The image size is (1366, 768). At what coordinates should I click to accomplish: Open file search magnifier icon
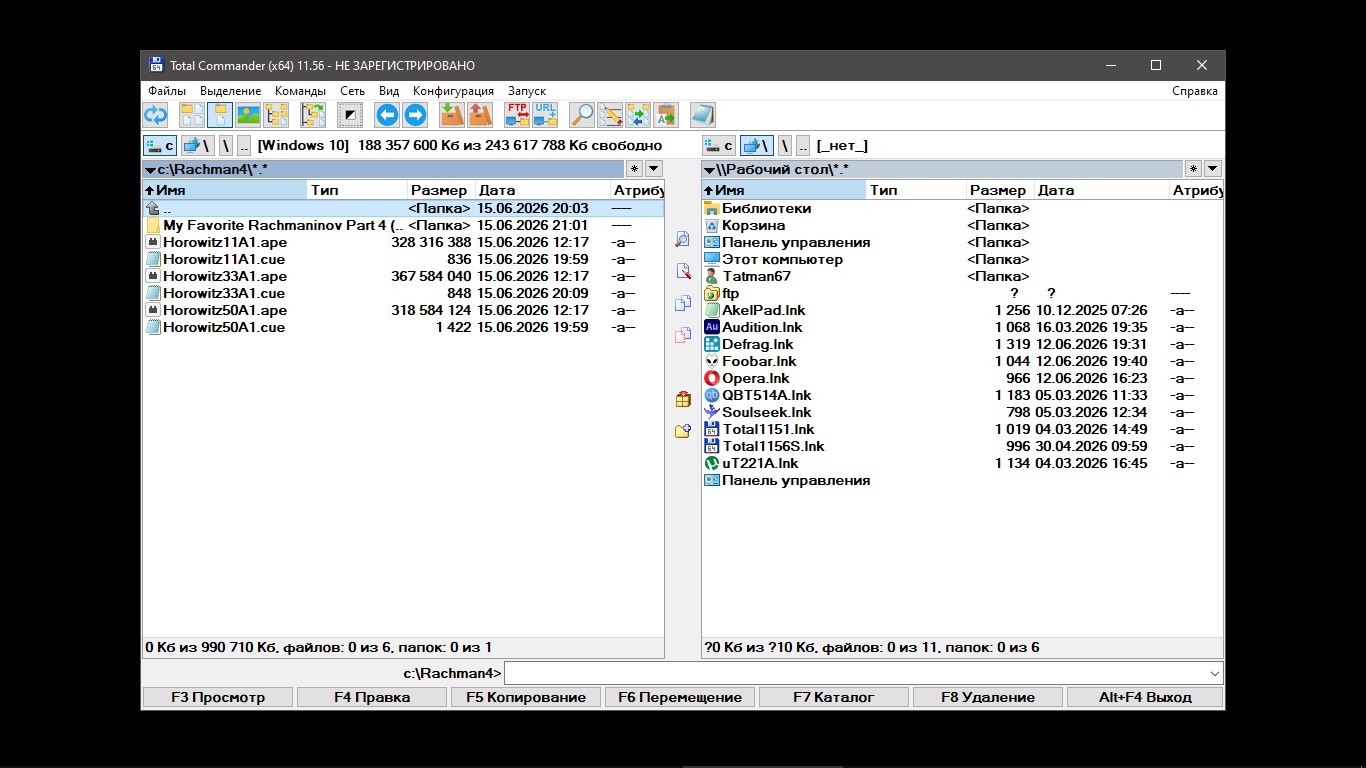pos(582,115)
